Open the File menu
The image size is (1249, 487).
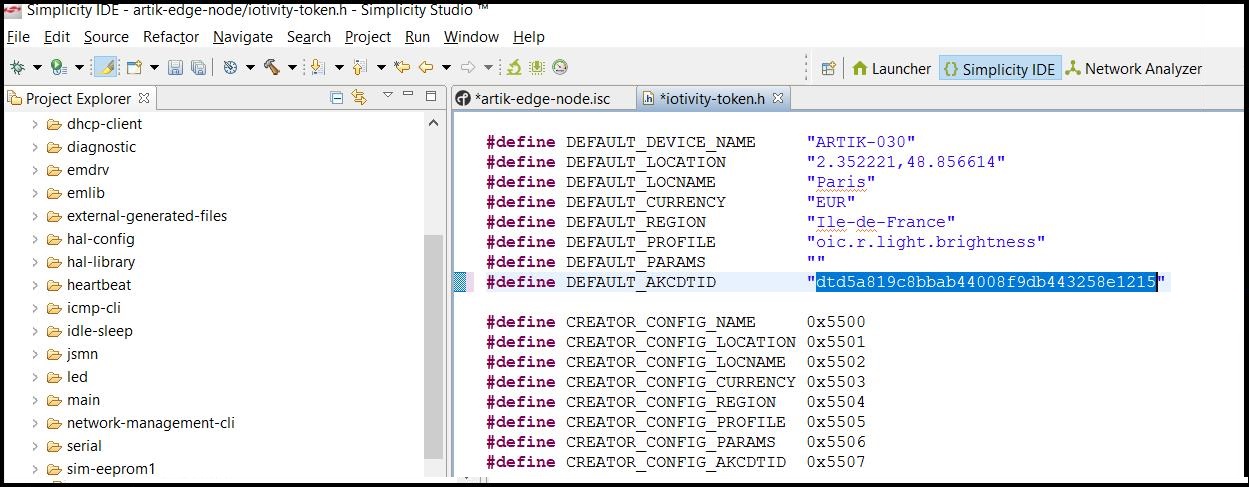18,36
